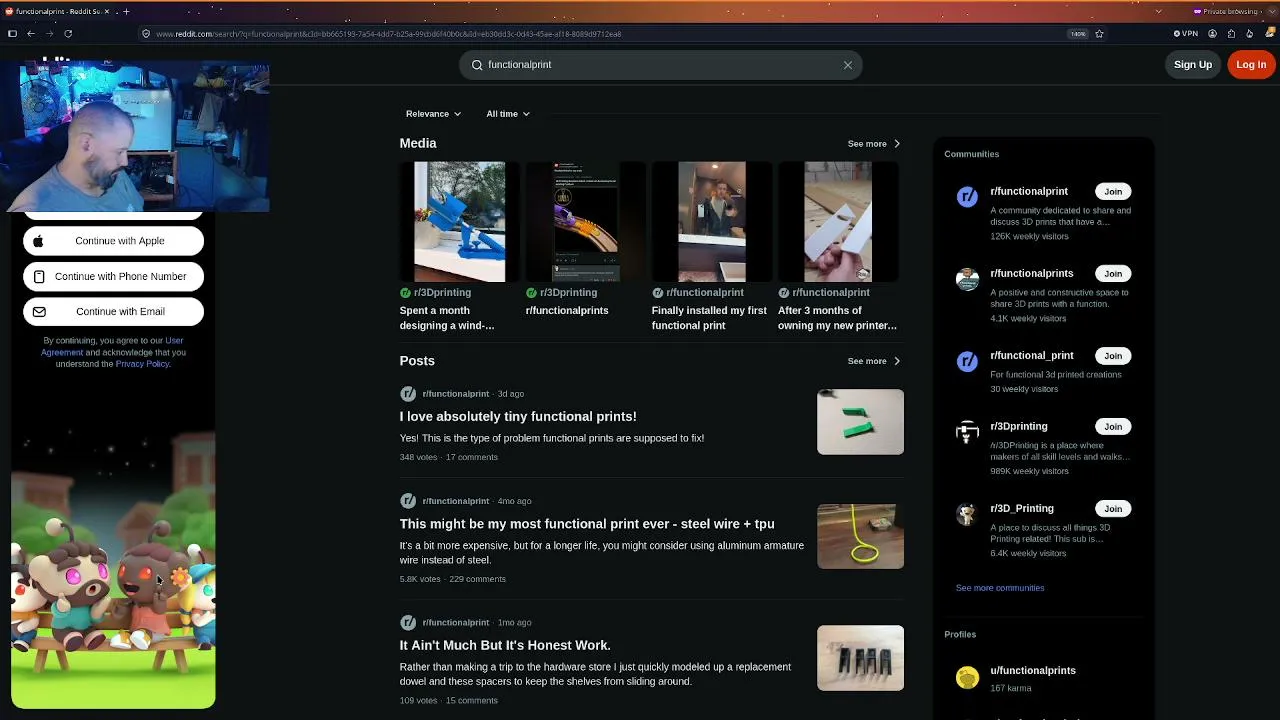
Task: Open a new browser tab with plus icon
Action: point(126,11)
